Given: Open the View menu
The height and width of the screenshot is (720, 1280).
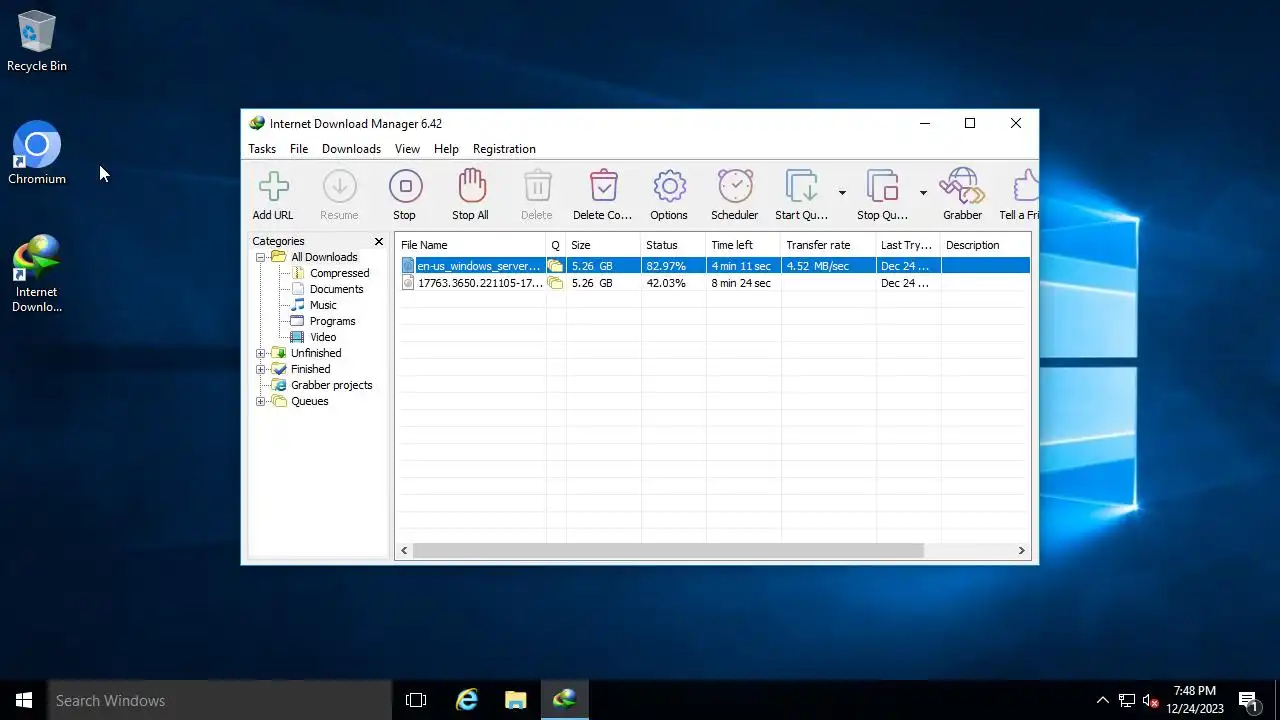Looking at the screenshot, I should point(407,149).
